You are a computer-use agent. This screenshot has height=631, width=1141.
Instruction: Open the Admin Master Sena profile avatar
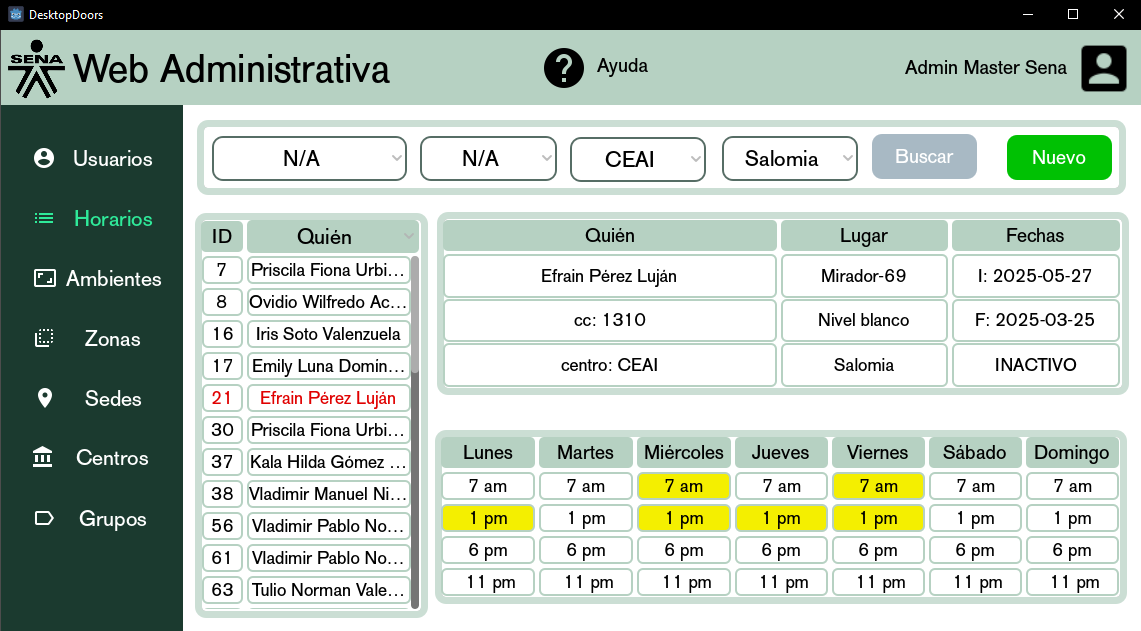click(1103, 68)
